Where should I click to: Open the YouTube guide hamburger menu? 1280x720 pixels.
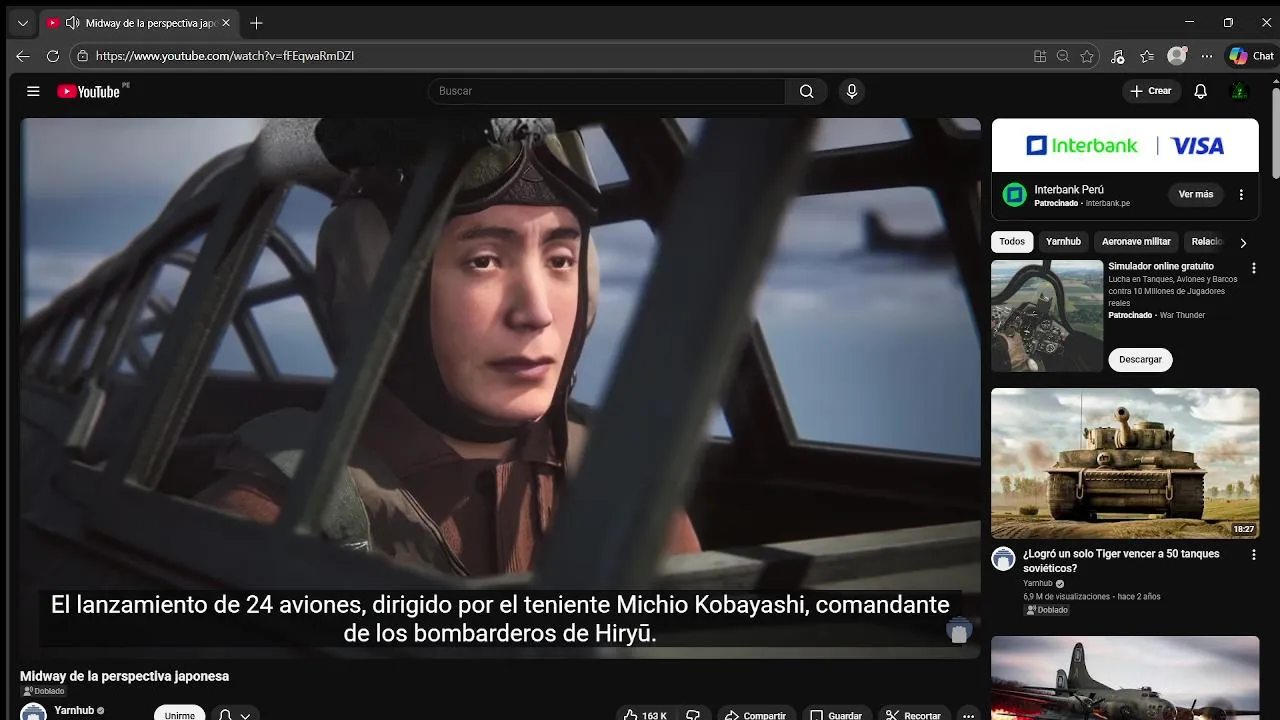[x=33, y=91]
